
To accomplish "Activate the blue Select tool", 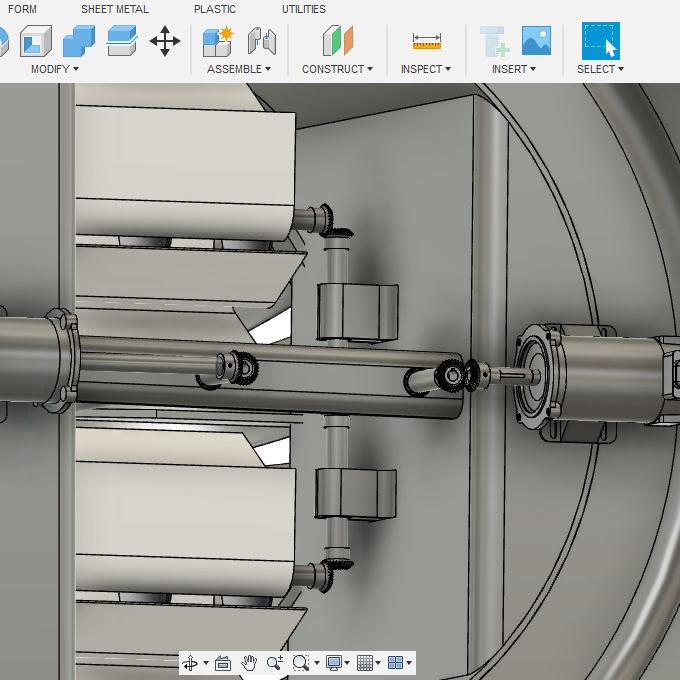I will tap(601, 41).
